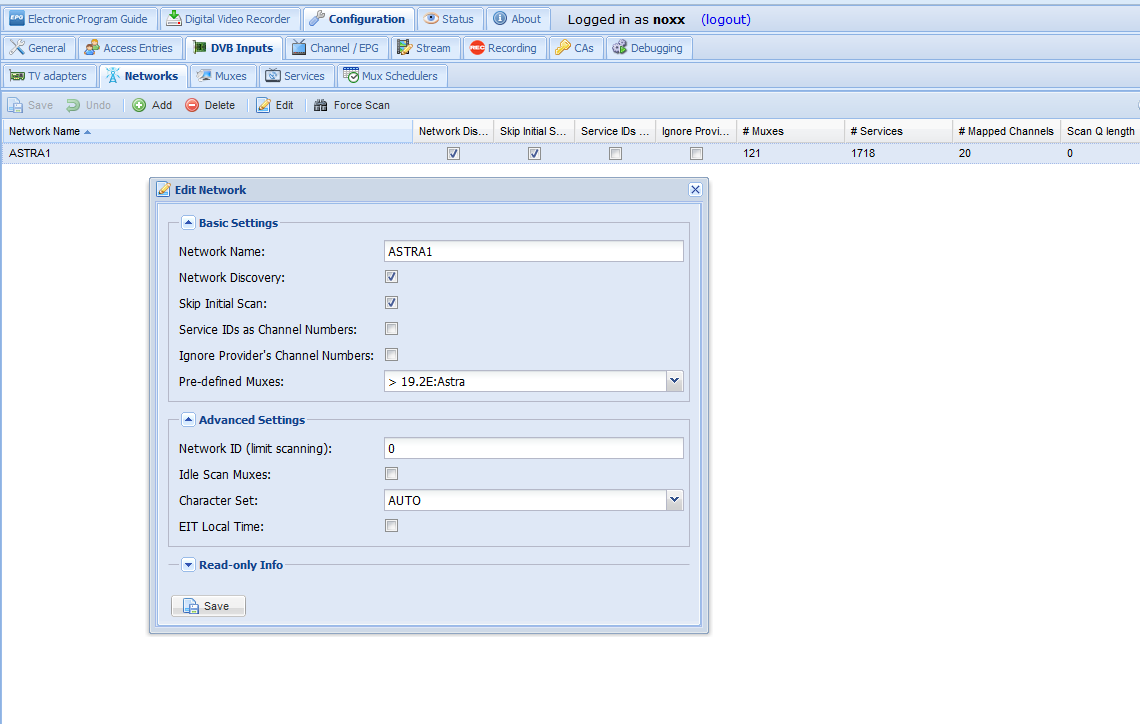Click the Network ID input field

534,449
